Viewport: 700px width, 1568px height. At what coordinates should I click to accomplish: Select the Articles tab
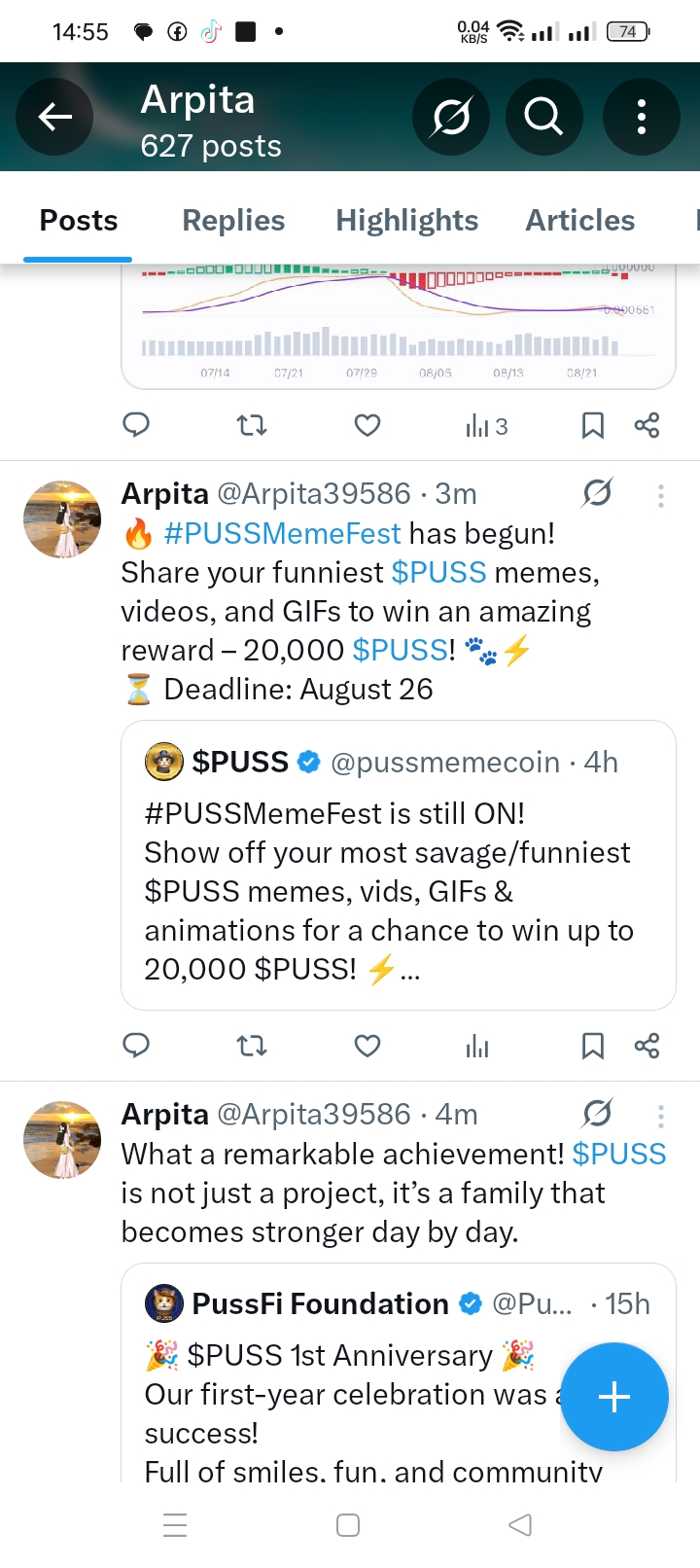point(579,221)
